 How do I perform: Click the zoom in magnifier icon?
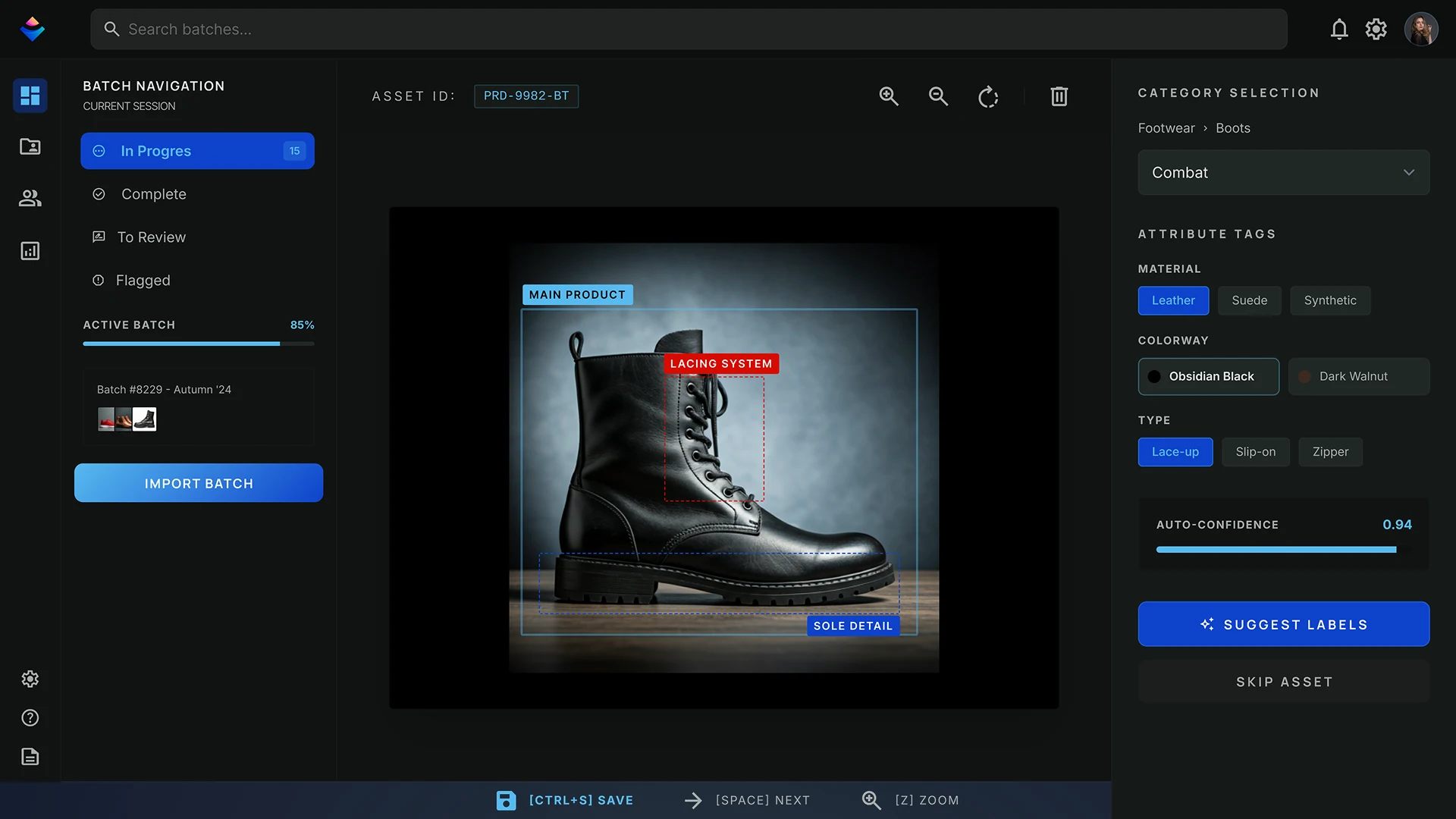[x=889, y=96]
